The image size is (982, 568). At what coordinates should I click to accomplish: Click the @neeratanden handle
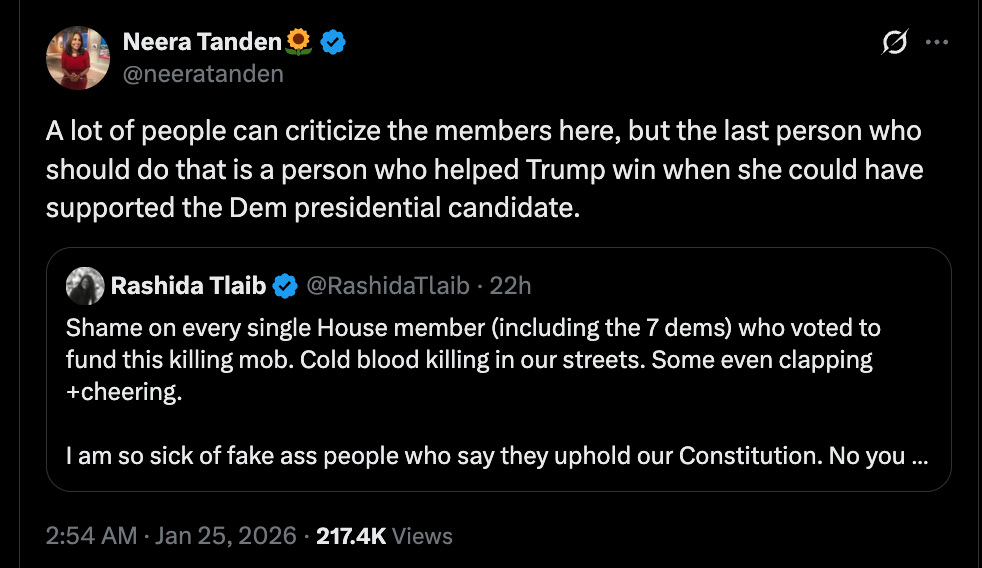202,74
